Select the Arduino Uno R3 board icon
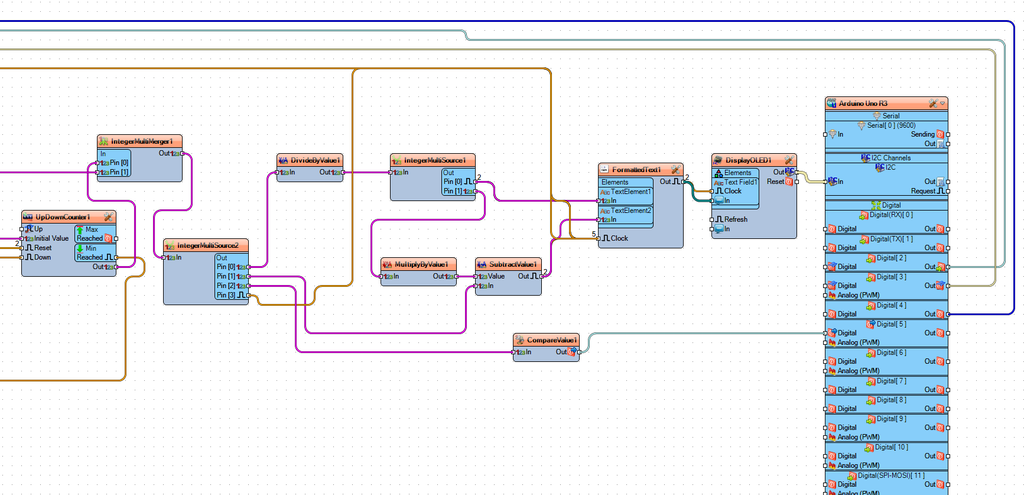This screenshot has width=1024, height=495. click(832, 103)
